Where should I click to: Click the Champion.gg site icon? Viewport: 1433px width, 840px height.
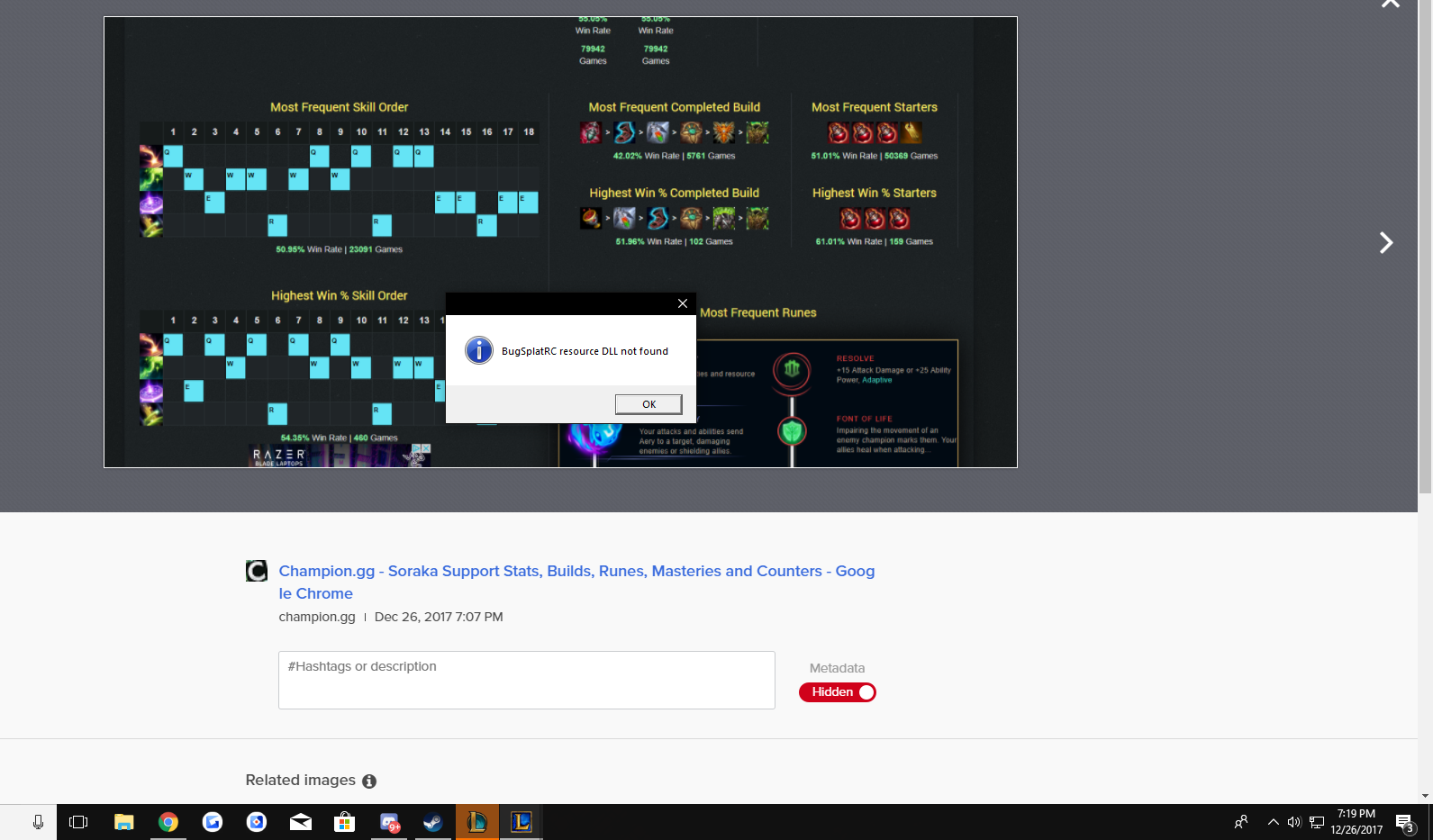coord(257,571)
